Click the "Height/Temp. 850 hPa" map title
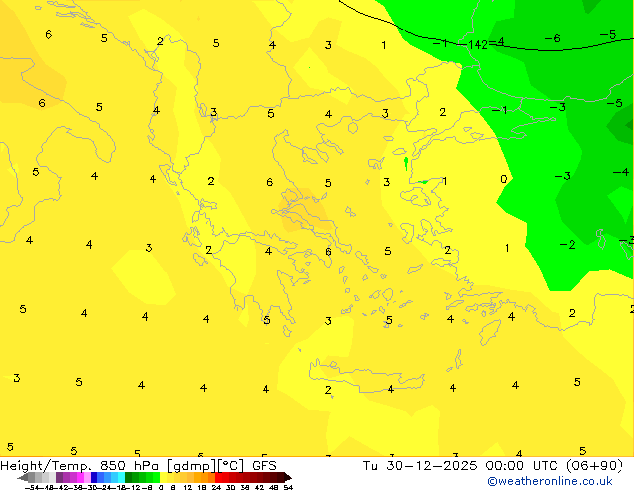634x490 pixels. click(79, 466)
